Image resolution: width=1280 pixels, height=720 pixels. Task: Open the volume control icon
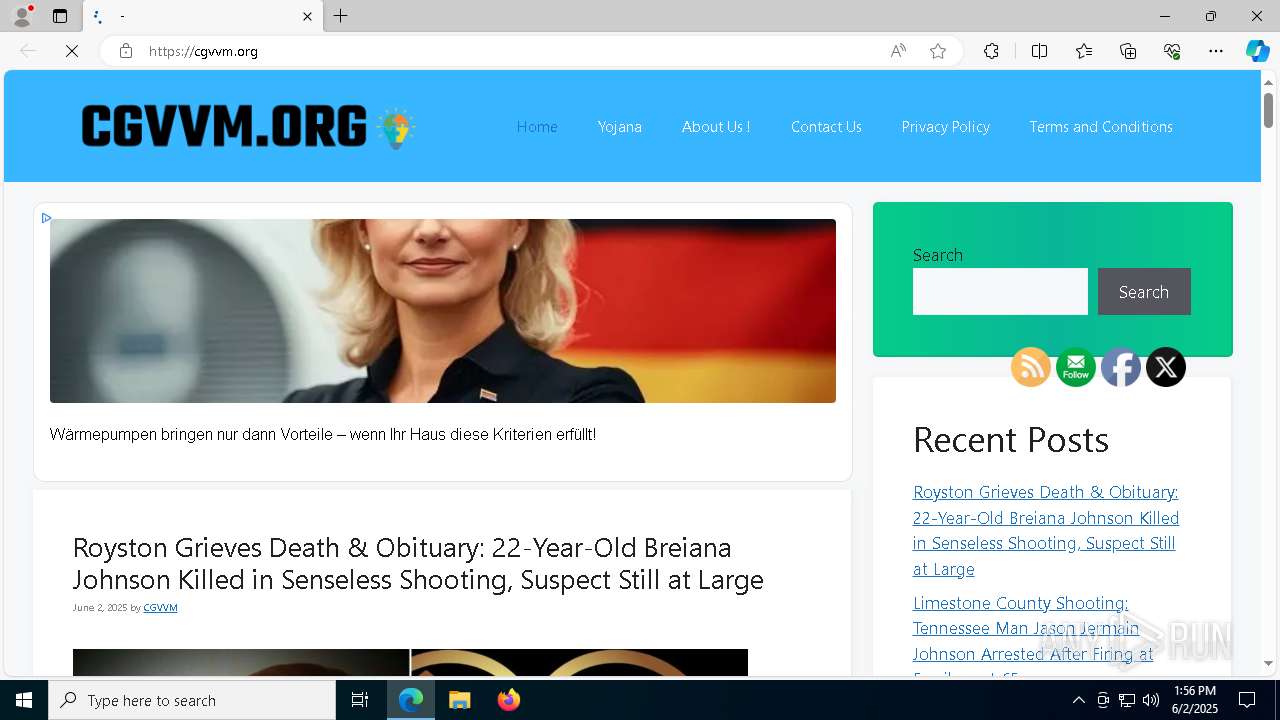pyautogui.click(x=1151, y=700)
